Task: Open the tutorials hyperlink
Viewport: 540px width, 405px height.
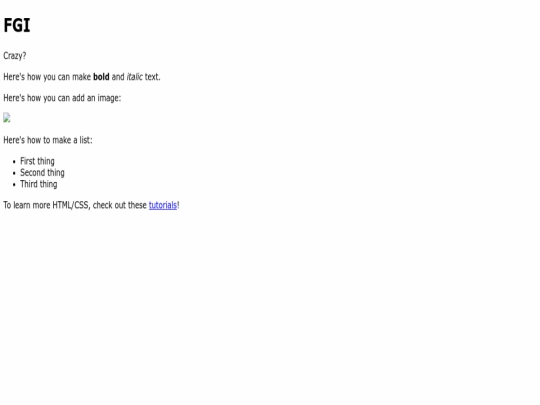Action: (163, 205)
